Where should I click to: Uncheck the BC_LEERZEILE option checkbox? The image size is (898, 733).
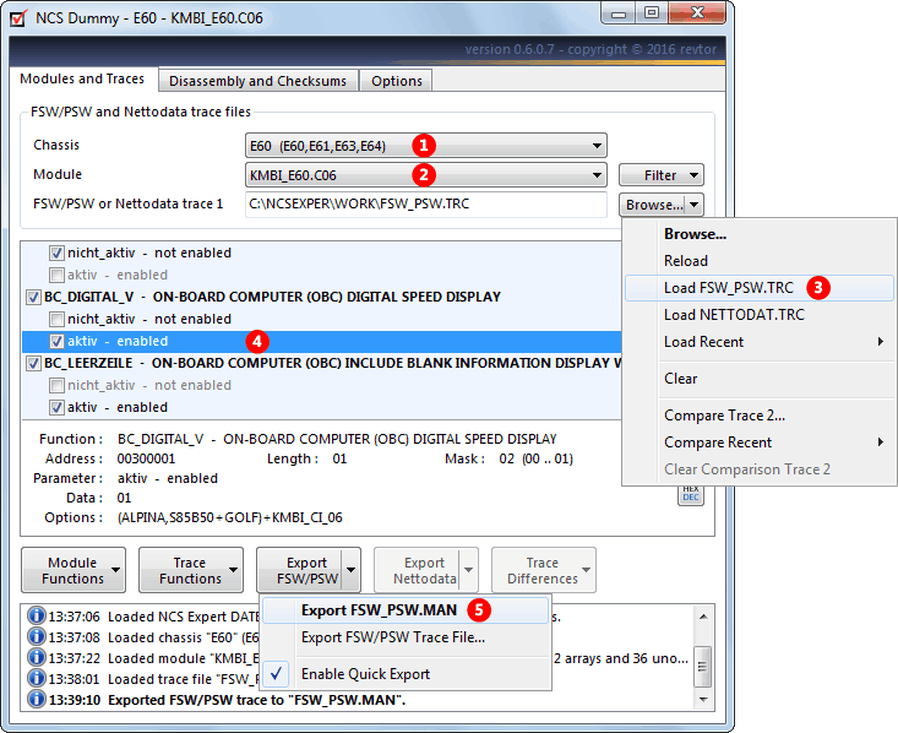32,363
